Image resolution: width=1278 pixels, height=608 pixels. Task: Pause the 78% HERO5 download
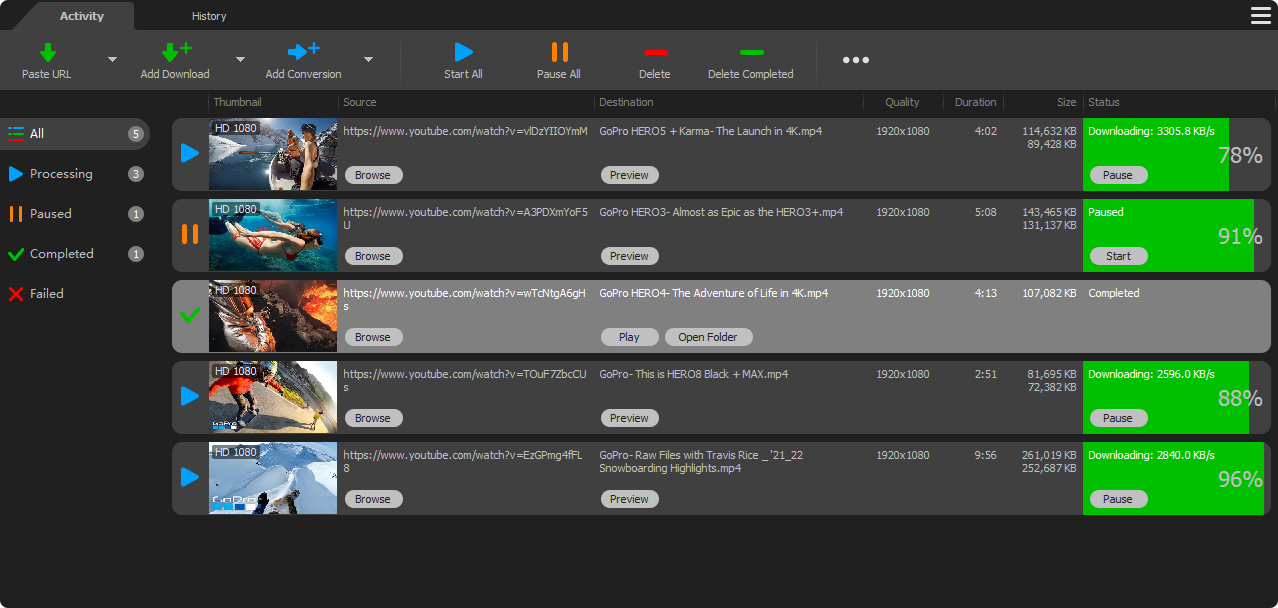pyautogui.click(x=1118, y=175)
